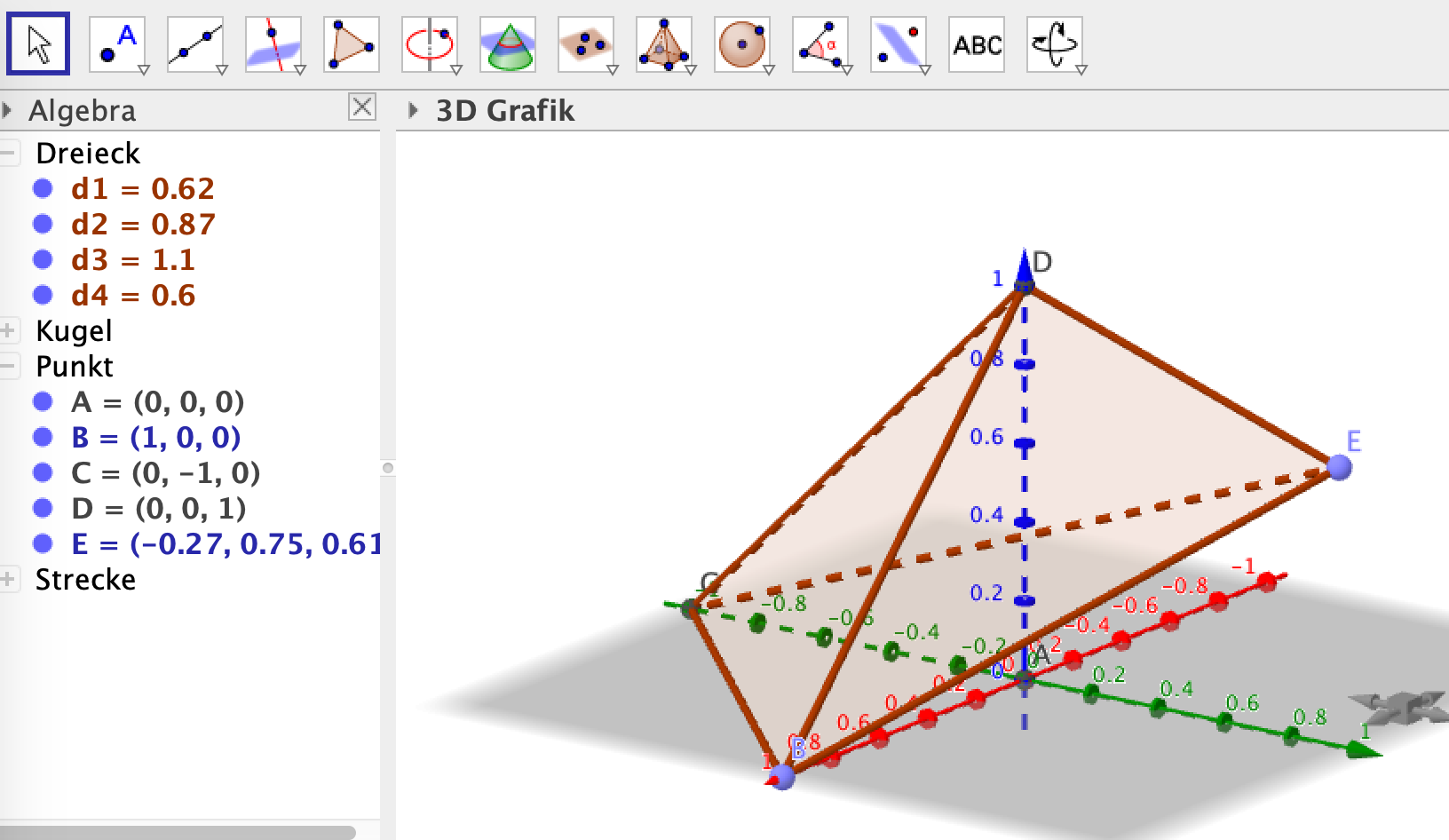This screenshot has width=1449, height=840.
Task: Toggle visibility dot next to point A
Action: point(42,402)
